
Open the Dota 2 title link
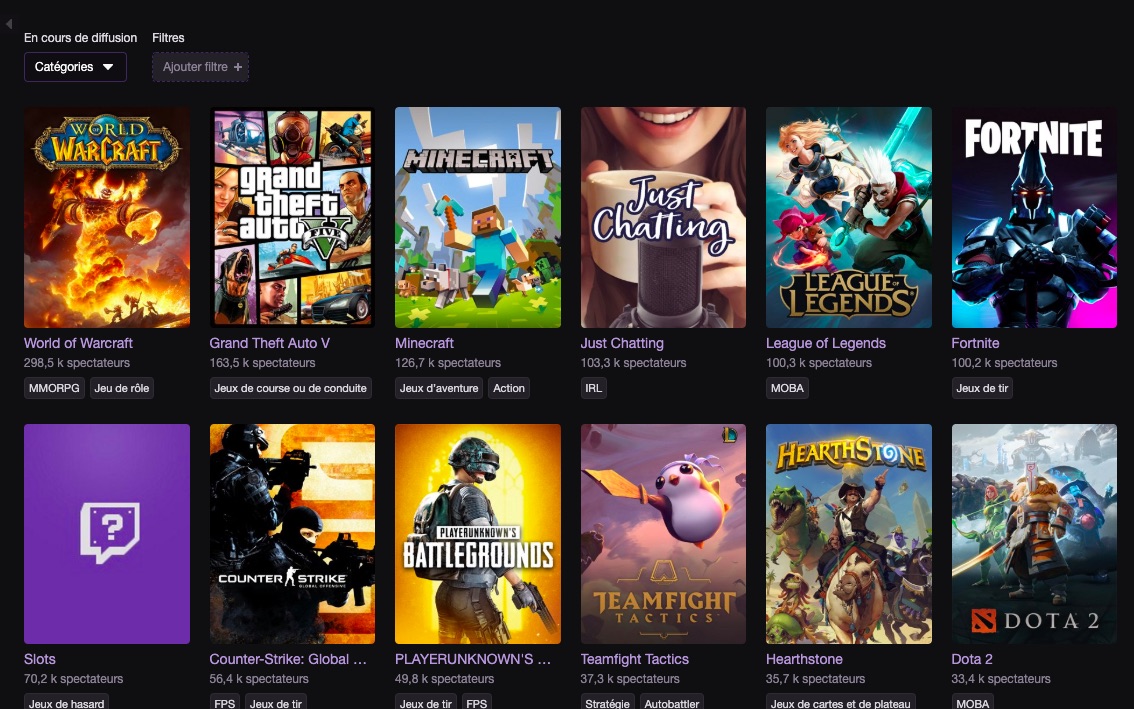coord(972,659)
